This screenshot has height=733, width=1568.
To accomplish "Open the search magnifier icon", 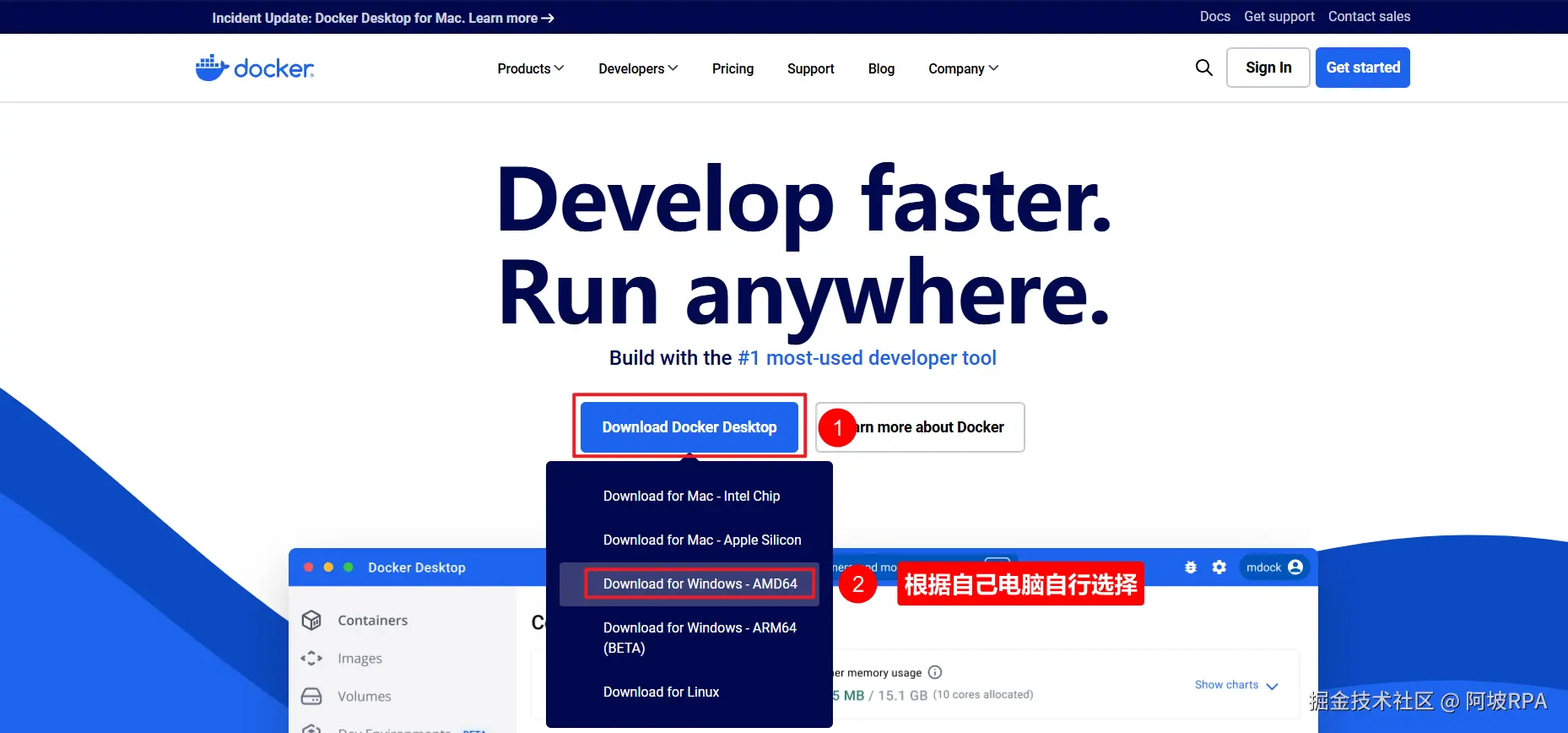I will tap(1204, 68).
